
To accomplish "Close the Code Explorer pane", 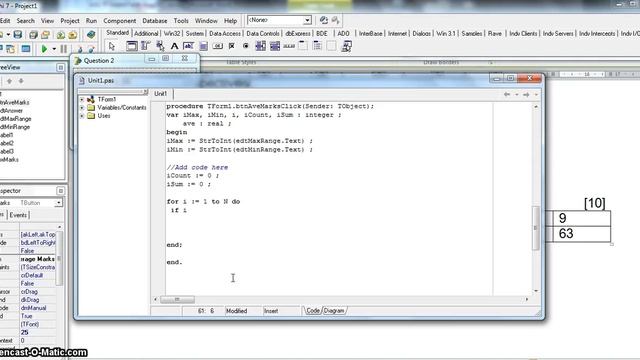I will [x=145, y=92].
